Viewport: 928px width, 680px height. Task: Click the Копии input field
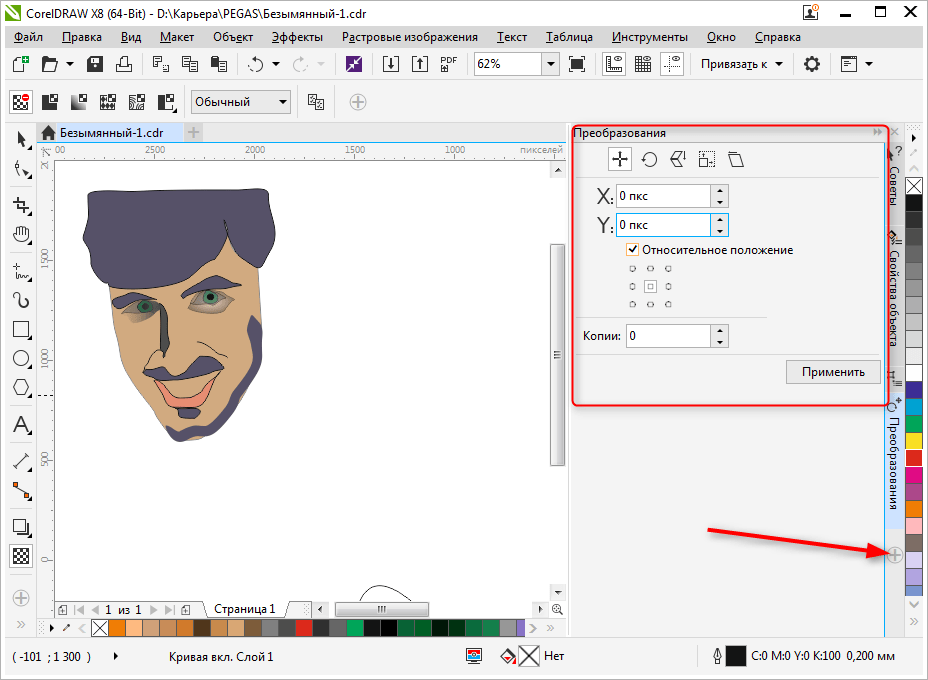pyautogui.click(x=668, y=336)
